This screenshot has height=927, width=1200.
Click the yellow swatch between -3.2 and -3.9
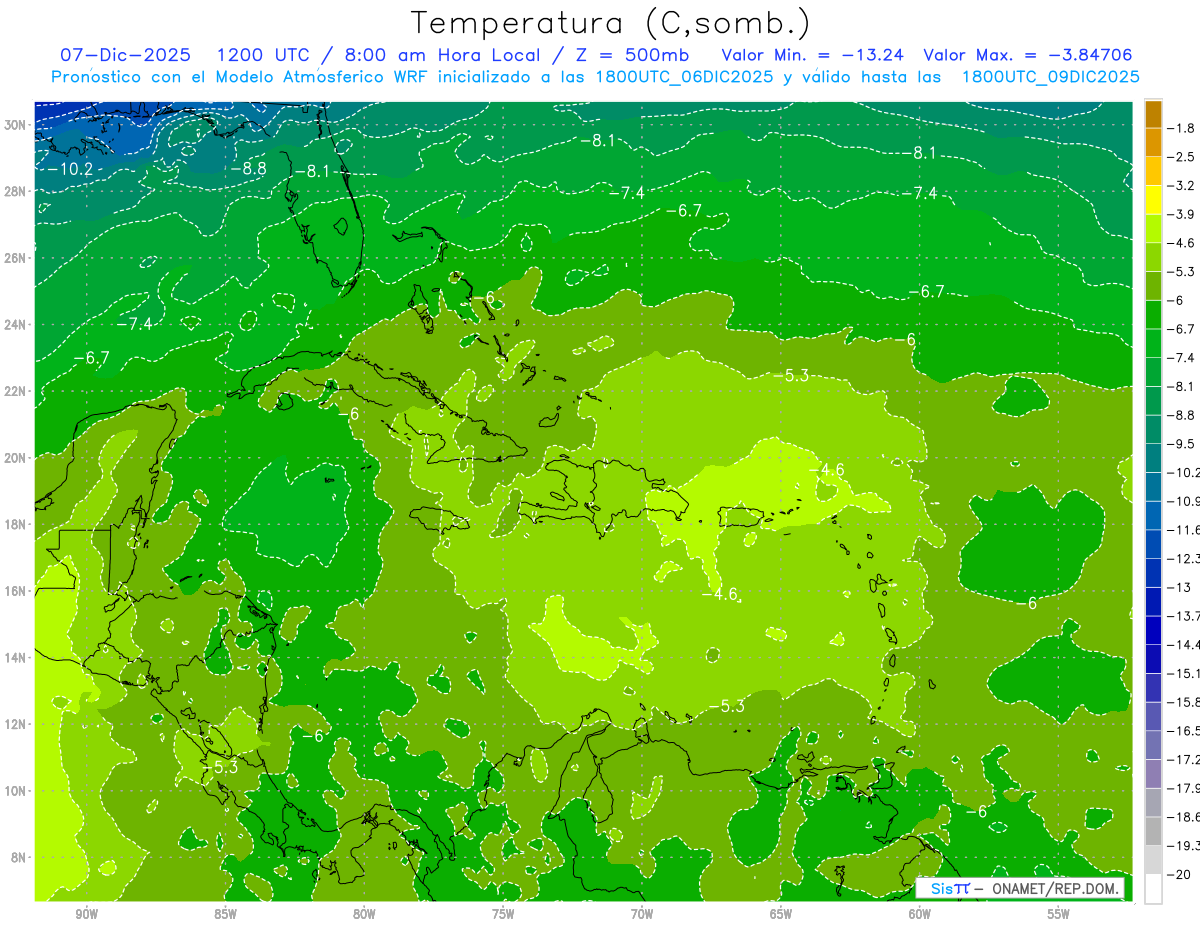pos(1153,200)
